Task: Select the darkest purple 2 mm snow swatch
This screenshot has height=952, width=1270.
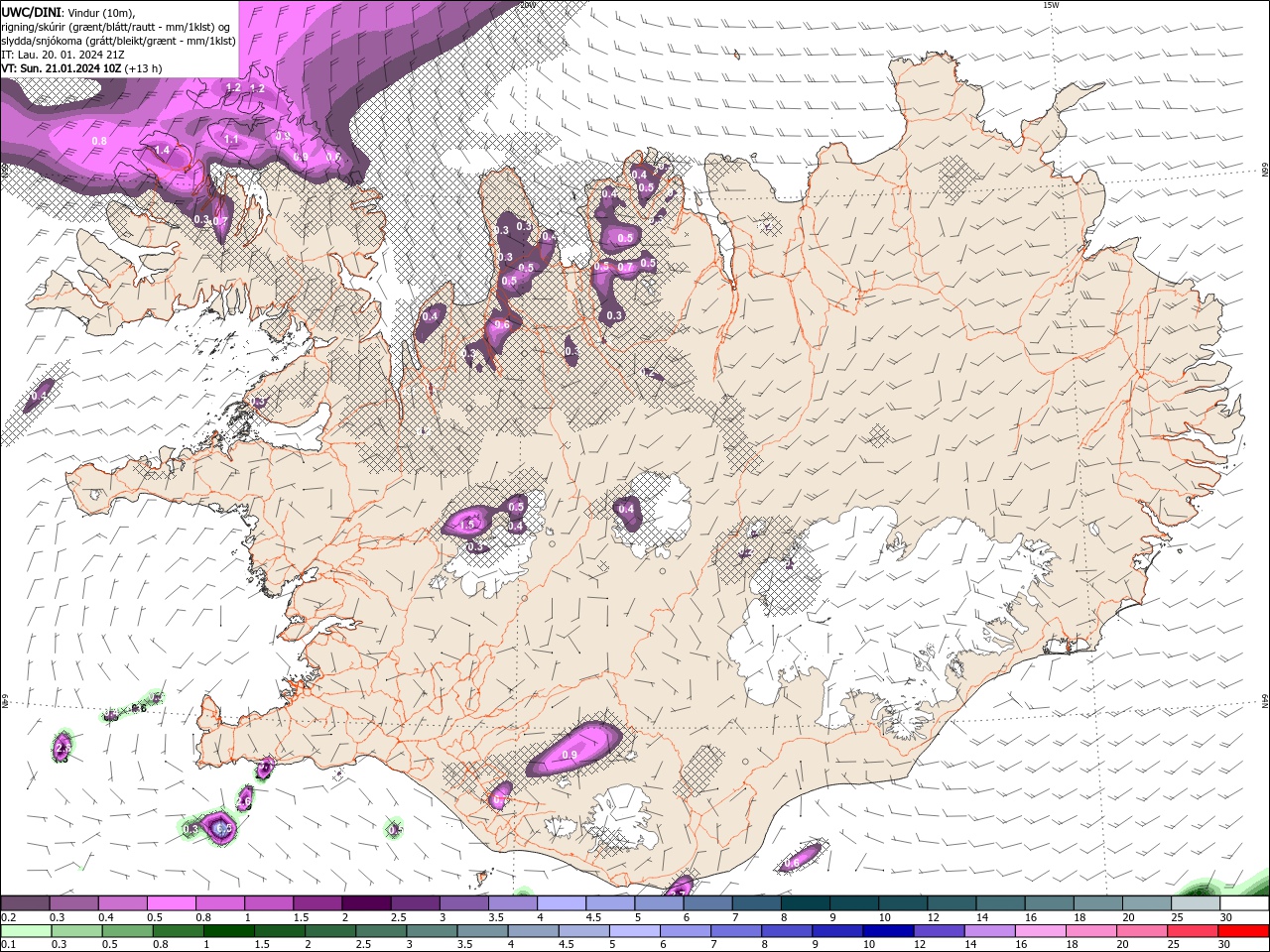Action: coord(365,903)
